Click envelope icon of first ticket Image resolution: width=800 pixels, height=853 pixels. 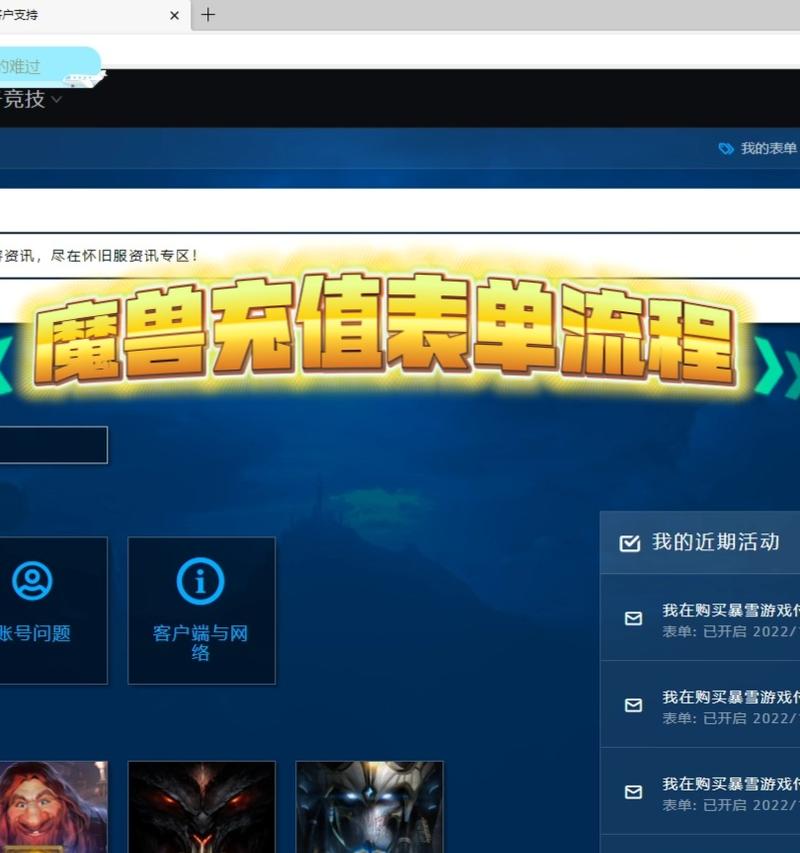(633, 619)
